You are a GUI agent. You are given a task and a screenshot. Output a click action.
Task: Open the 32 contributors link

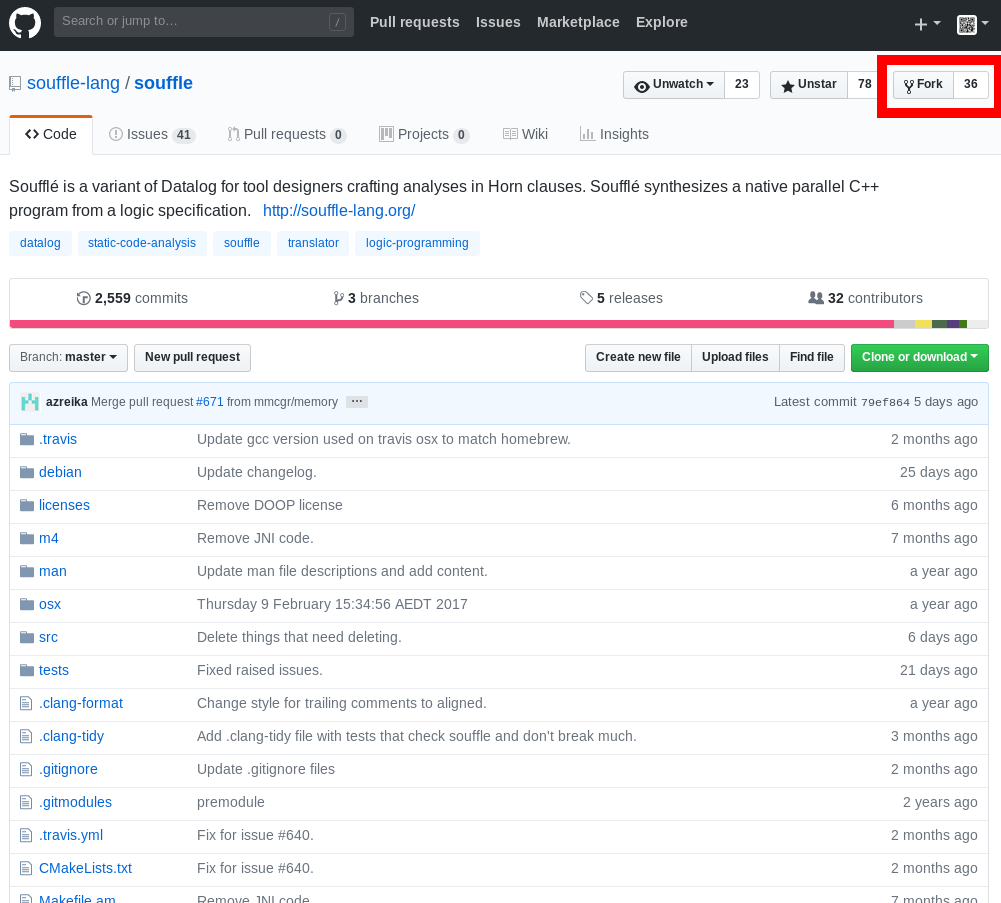click(x=866, y=298)
